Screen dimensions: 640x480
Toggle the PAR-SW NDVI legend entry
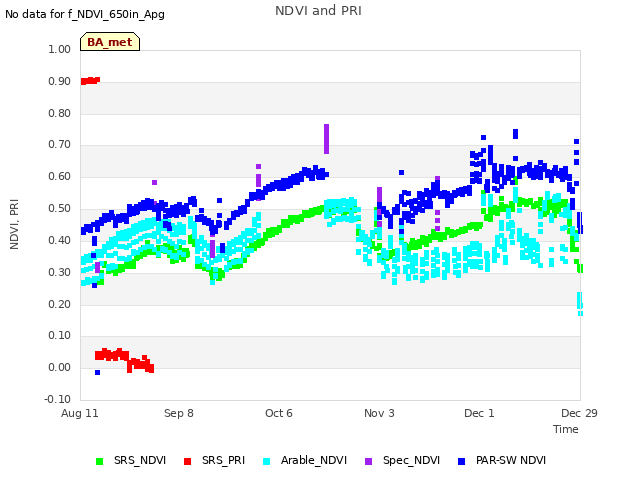pos(502,460)
